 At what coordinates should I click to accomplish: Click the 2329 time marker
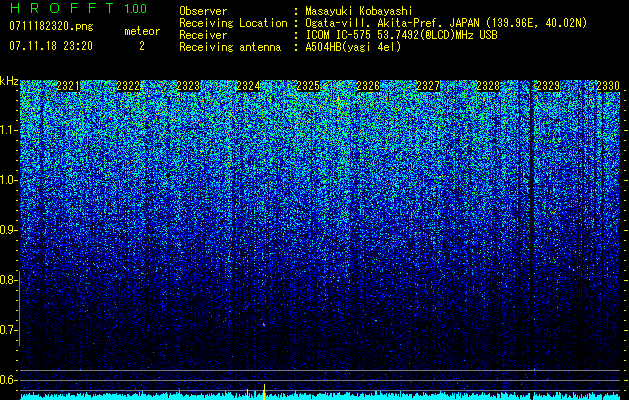pos(548,86)
